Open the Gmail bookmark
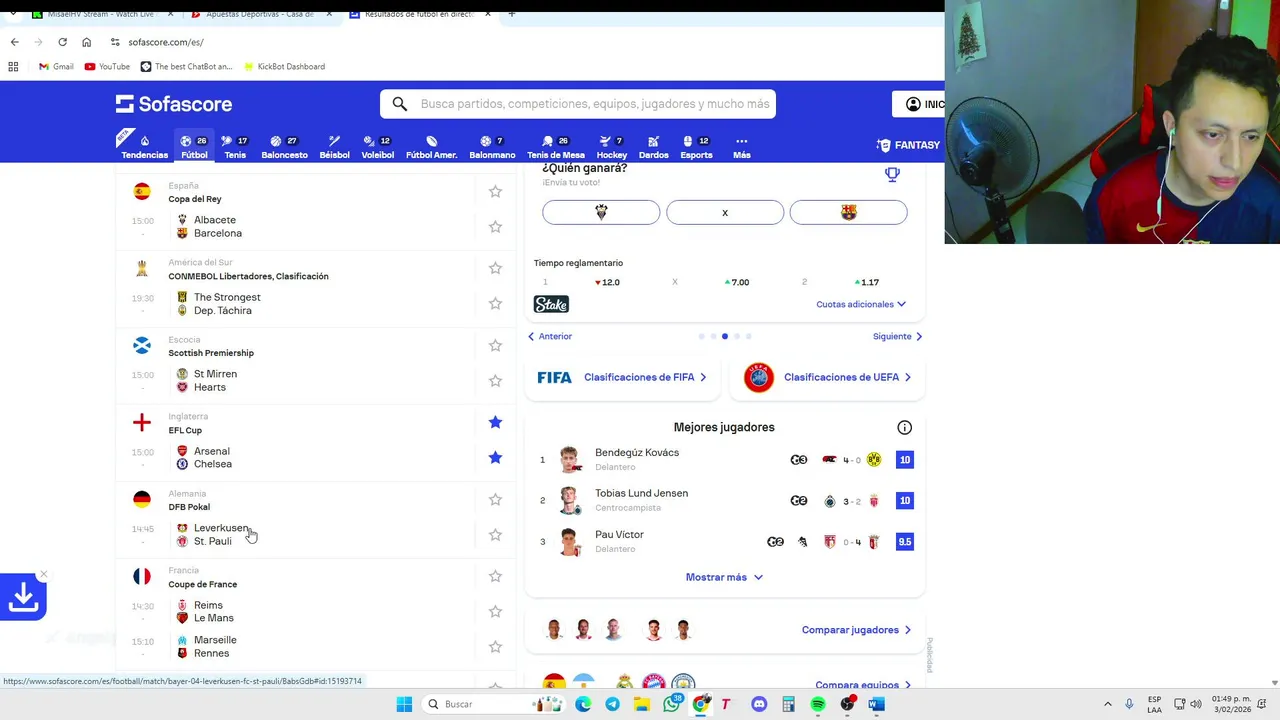Viewport: 1280px width, 720px height. 56,66
